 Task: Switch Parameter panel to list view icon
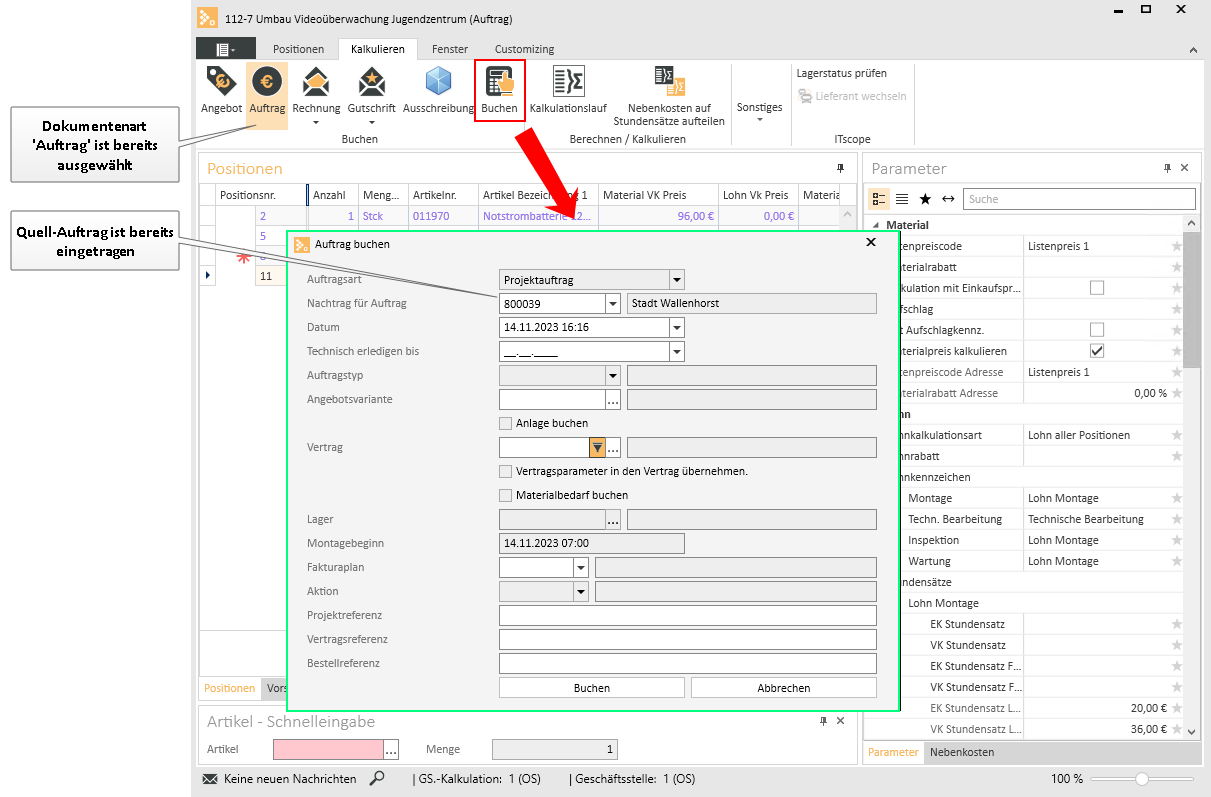click(x=901, y=199)
